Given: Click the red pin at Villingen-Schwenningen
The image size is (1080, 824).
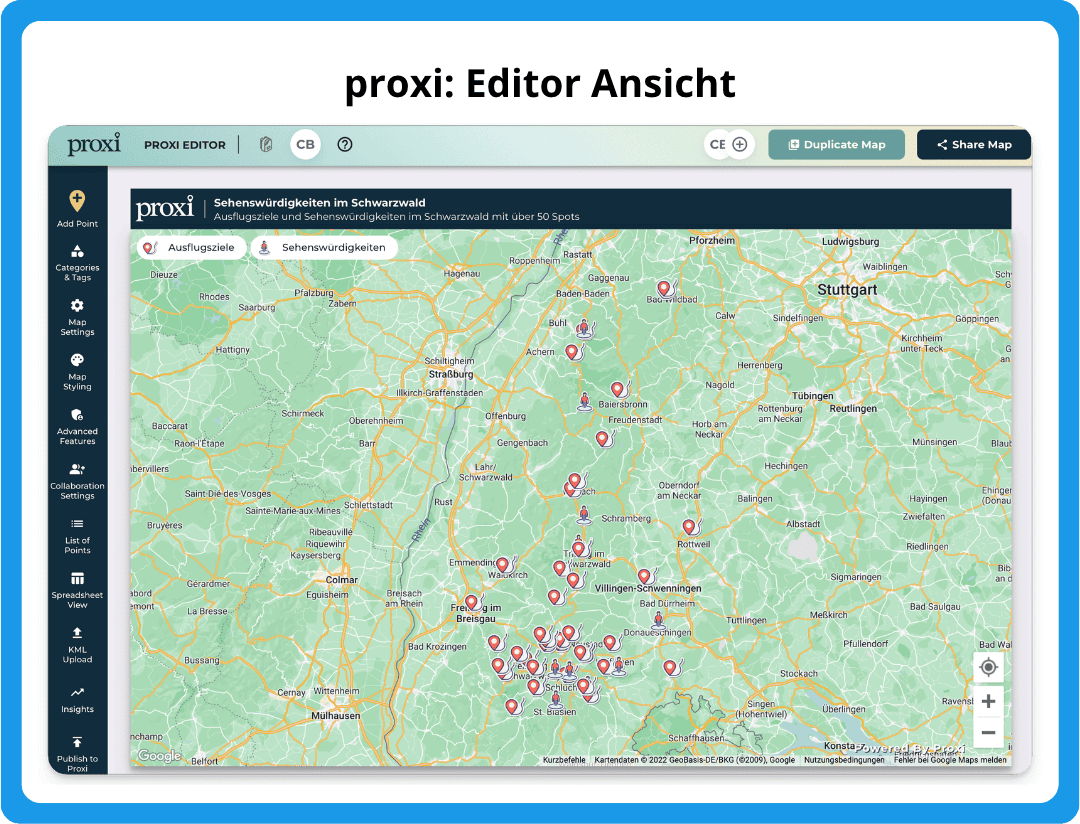Looking at the screenshot, I should click(x=644, y=576).
